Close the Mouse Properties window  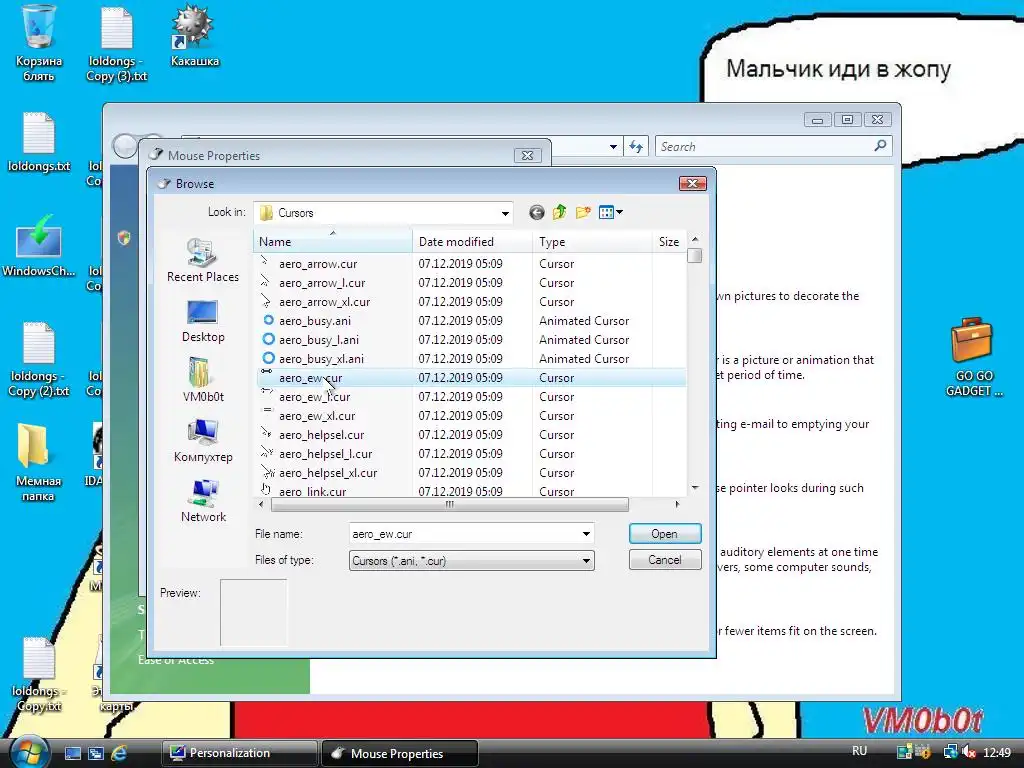coord(528,155)
